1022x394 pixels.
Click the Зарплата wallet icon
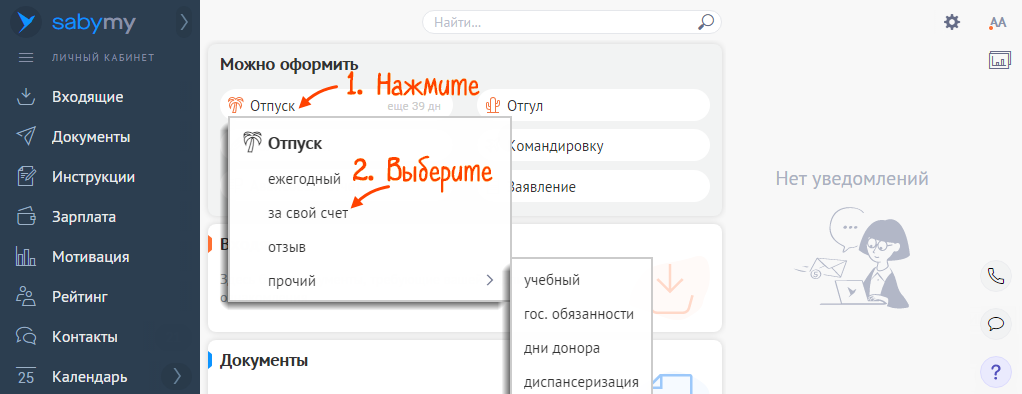pyautogui.click(x=25, y=217)
